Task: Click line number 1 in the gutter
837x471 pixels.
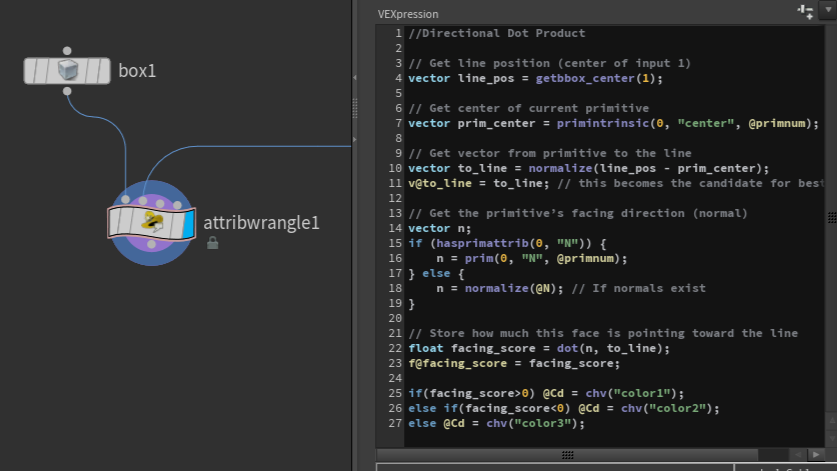Action: tap(398, 33)
